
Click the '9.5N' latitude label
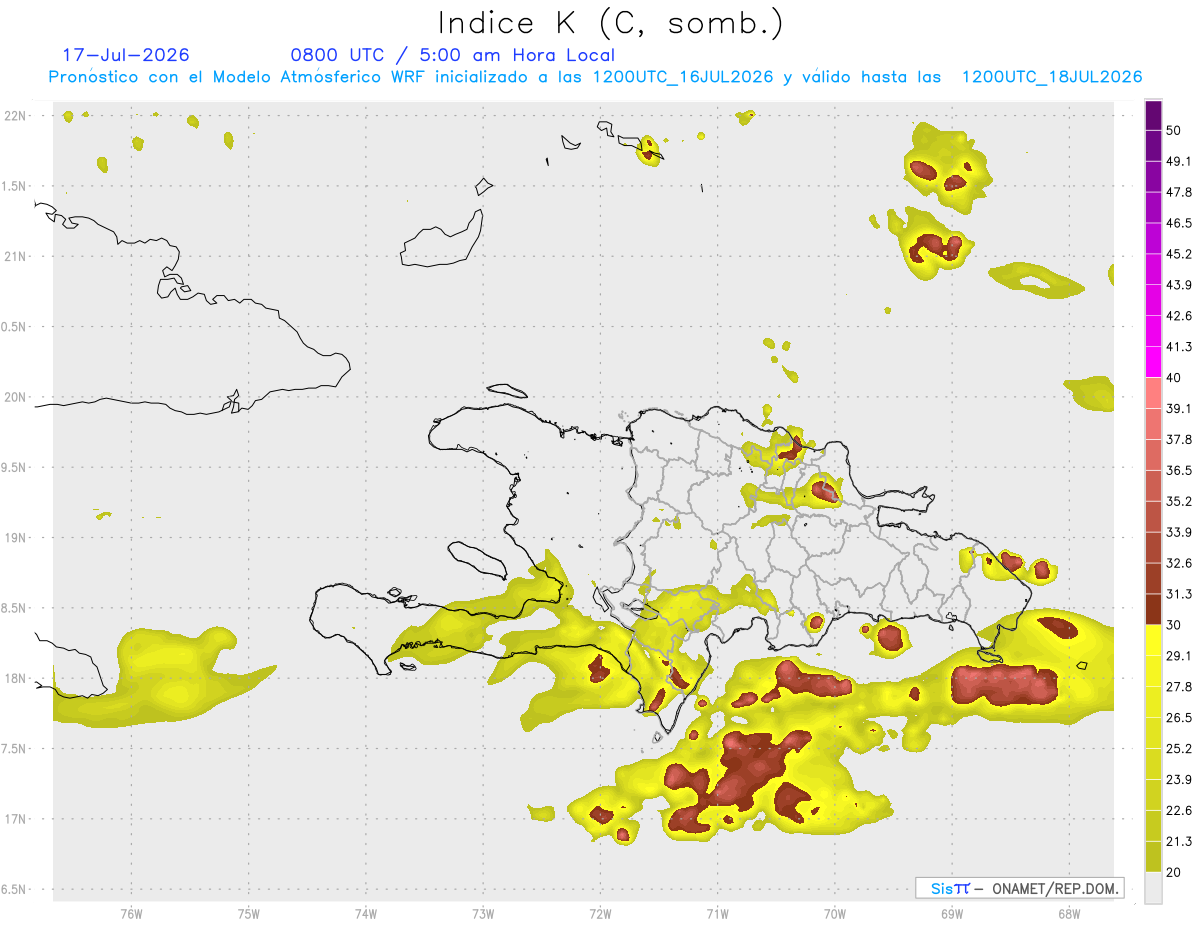point(15,468)
